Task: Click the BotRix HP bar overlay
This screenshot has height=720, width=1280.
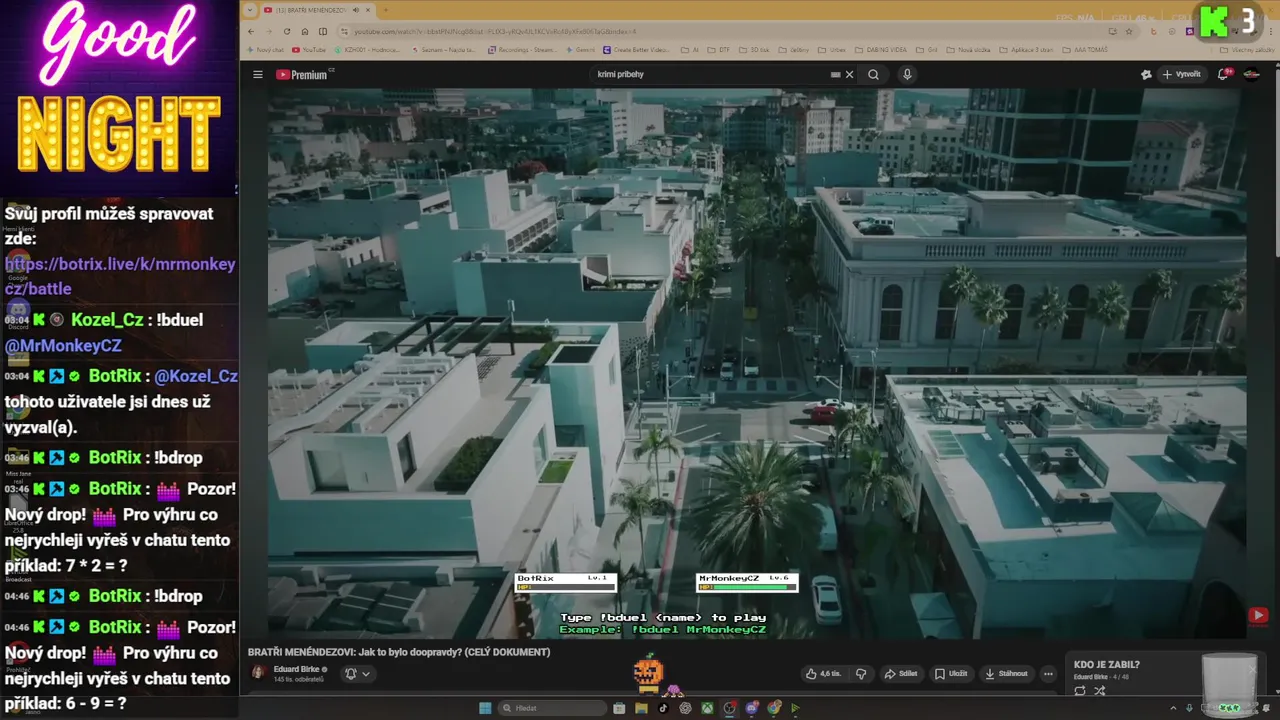Action: coord(565,582)
